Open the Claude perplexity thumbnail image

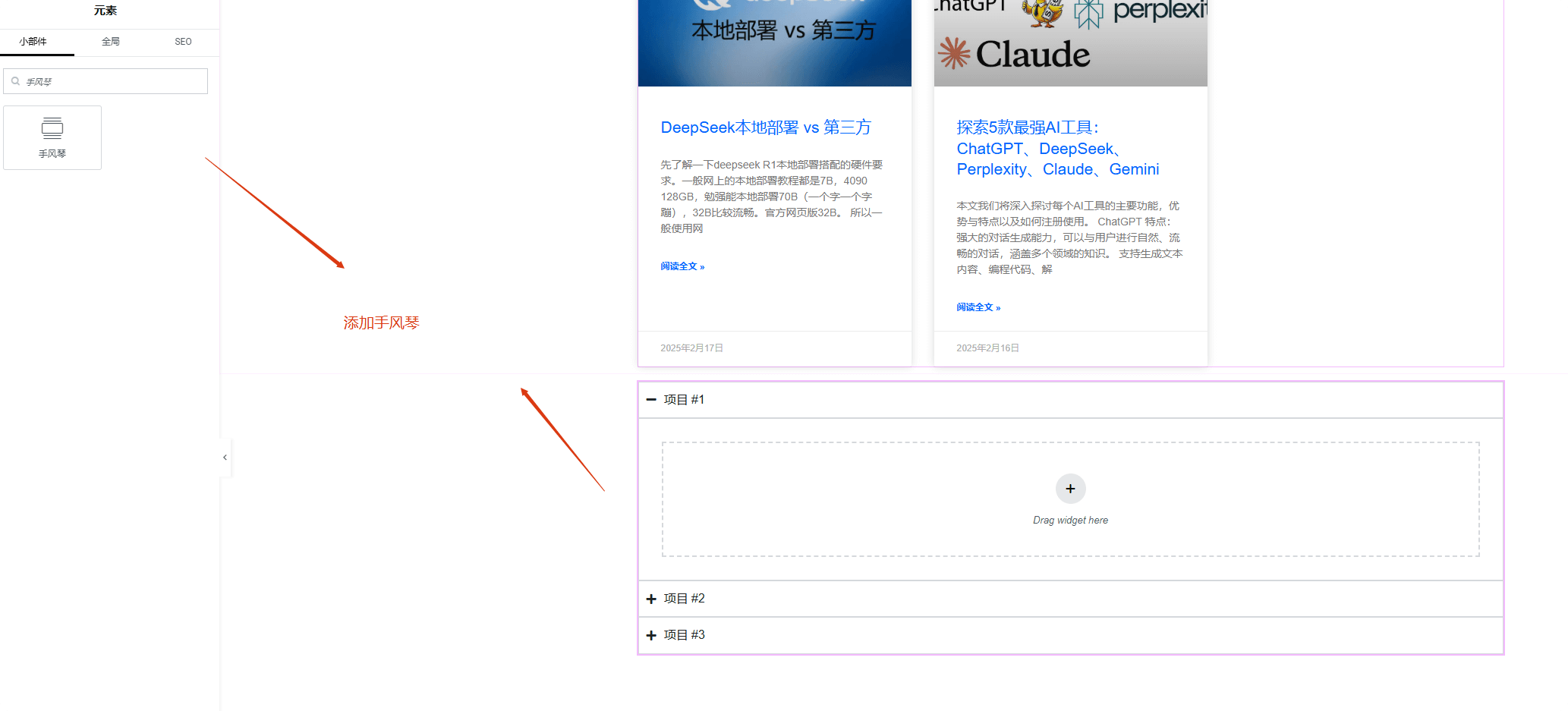(x=1070, y=43)
